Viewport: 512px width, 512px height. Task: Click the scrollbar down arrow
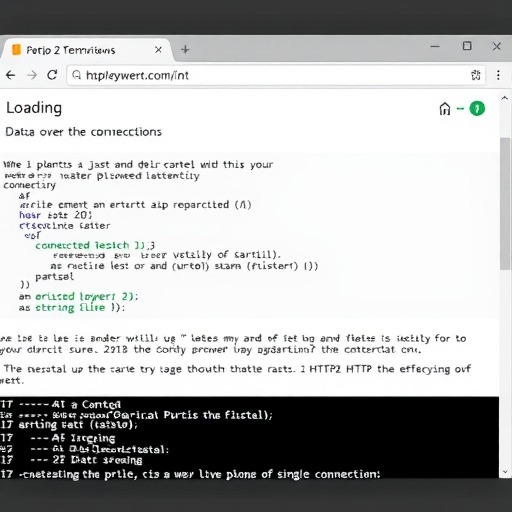coord(505,472)
